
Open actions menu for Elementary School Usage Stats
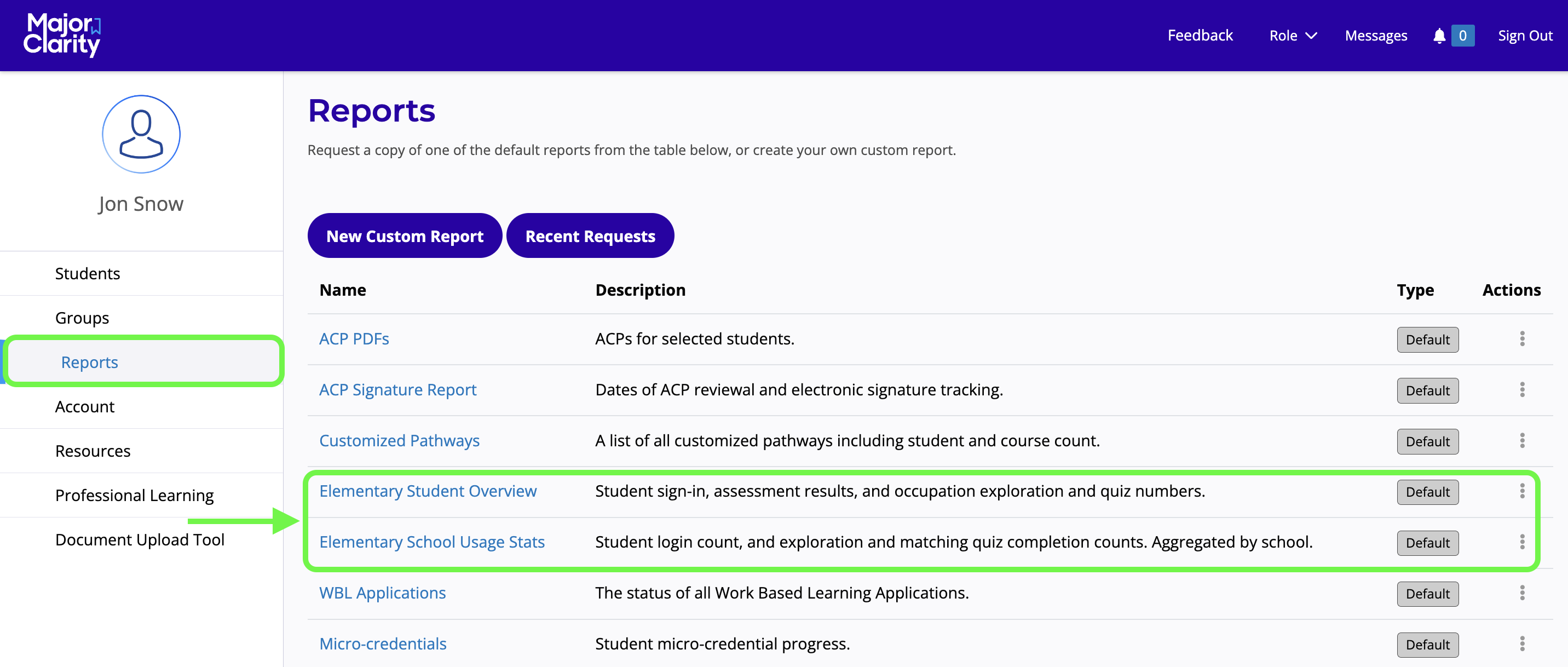(x=1522, y=542)
